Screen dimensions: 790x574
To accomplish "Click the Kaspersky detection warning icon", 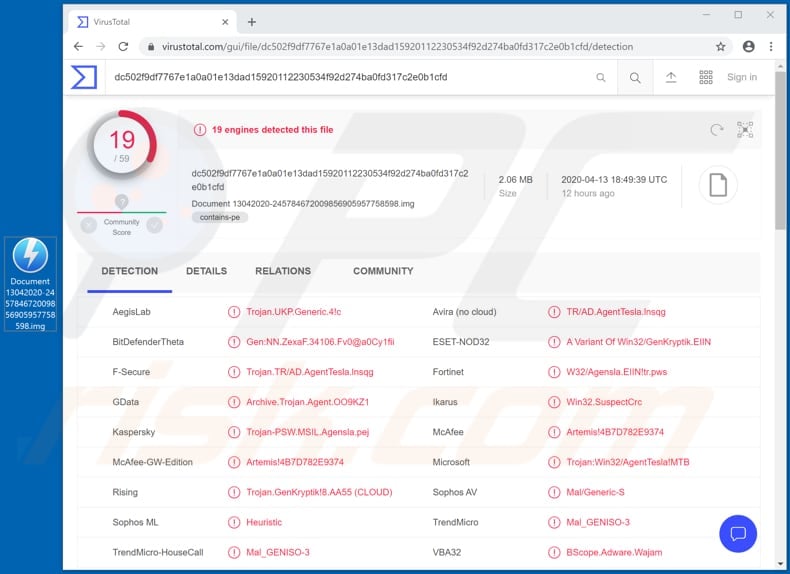I will tap(234, 432).
